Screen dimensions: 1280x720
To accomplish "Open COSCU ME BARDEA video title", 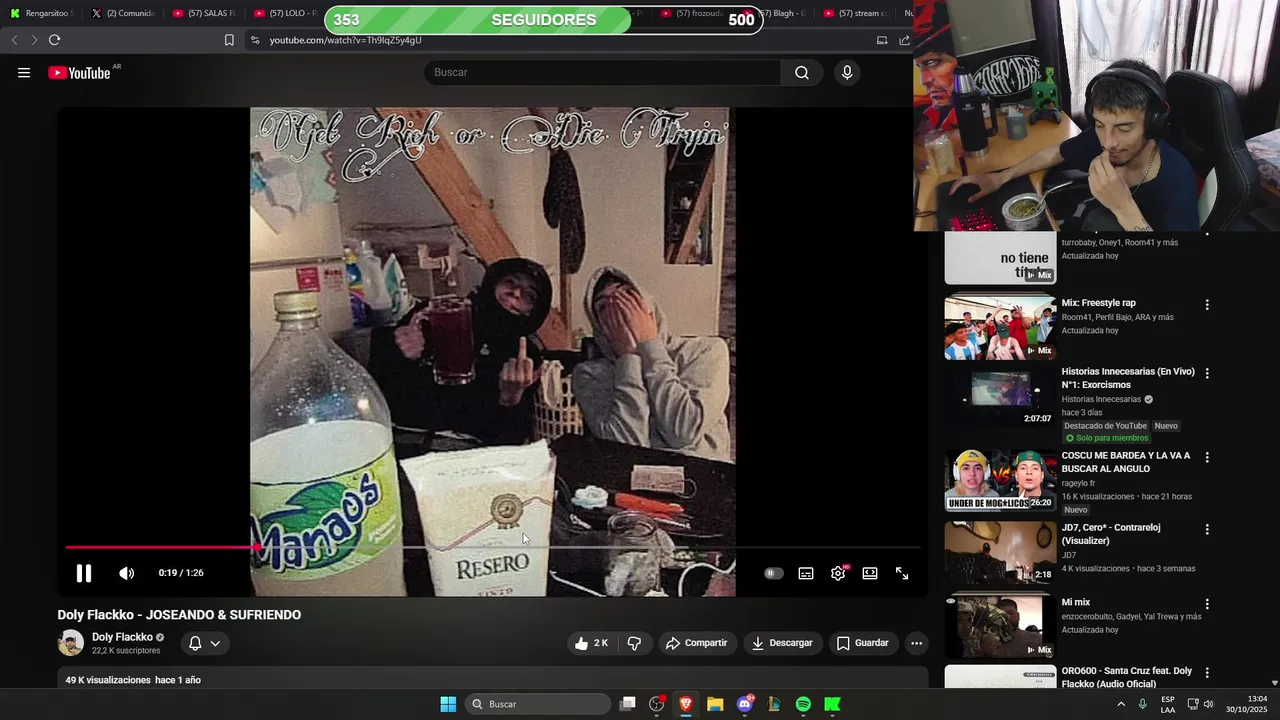I will [x=1126, y=462].
